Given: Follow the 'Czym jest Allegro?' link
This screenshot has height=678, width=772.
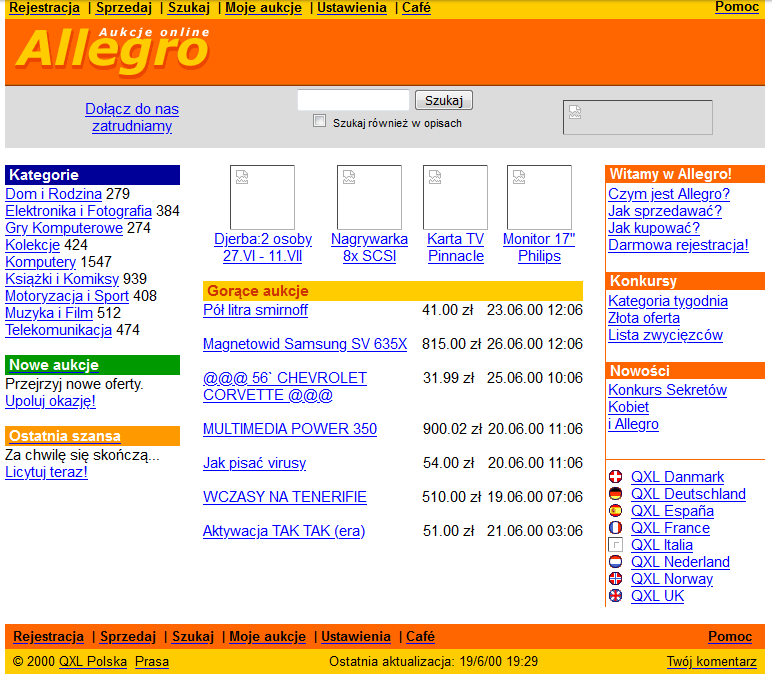Looking at the screenshot, I should click(x=669, y=194).
